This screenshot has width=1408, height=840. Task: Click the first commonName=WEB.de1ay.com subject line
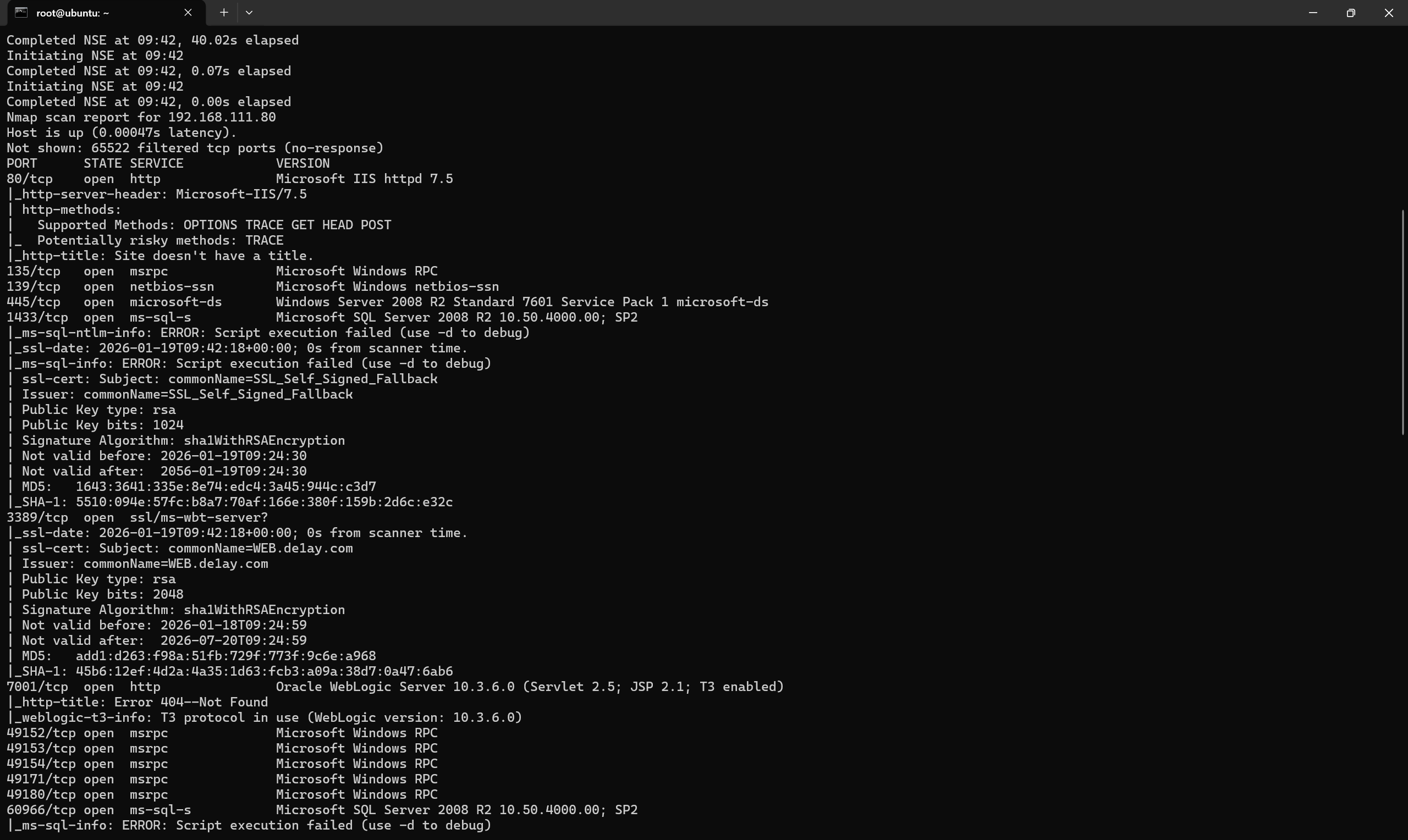click(187, 549)
